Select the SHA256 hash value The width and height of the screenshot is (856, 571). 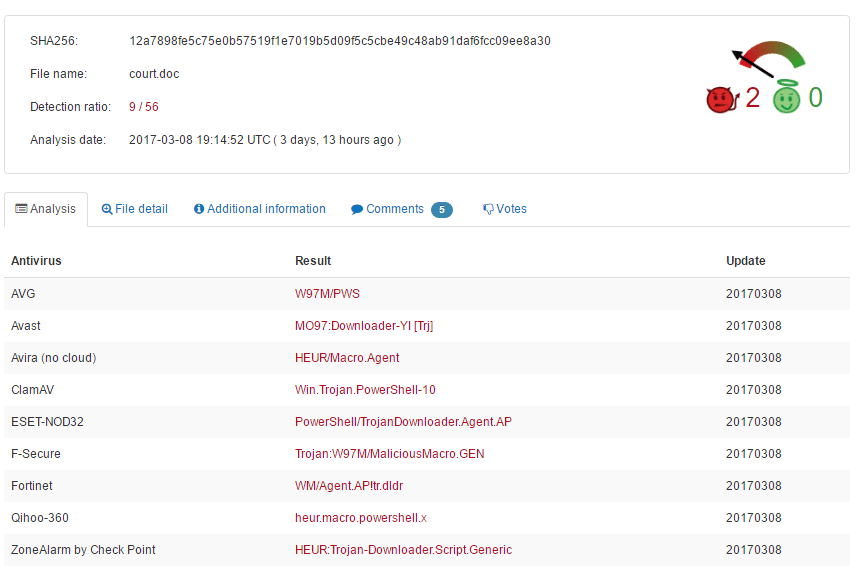[x=340, y=41]
